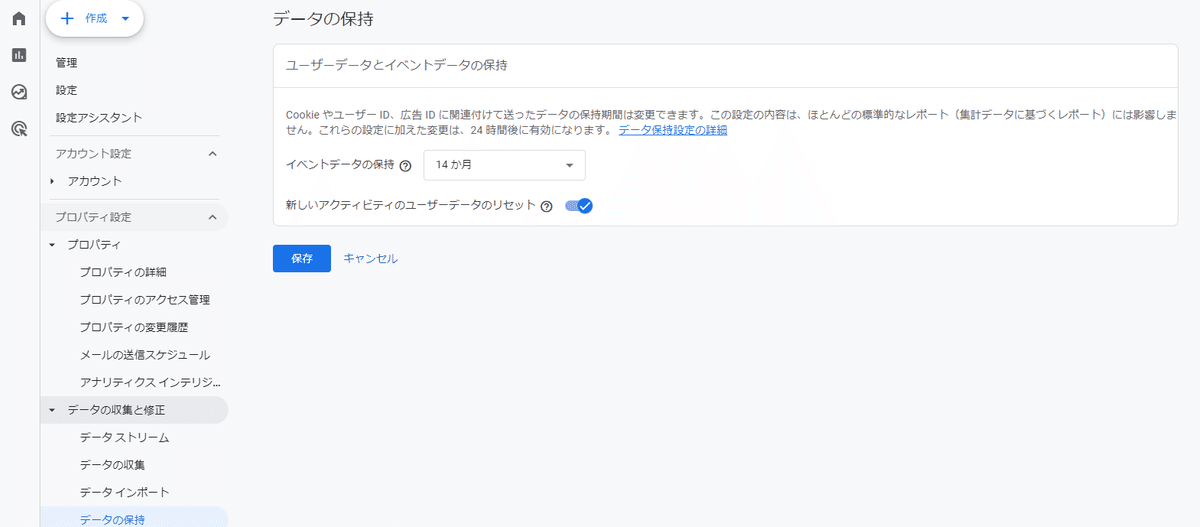Viewport: 1200px width, 527px height.
Task: Open the 14 か月 retention dropdown
Action: [x=504, y=165]
